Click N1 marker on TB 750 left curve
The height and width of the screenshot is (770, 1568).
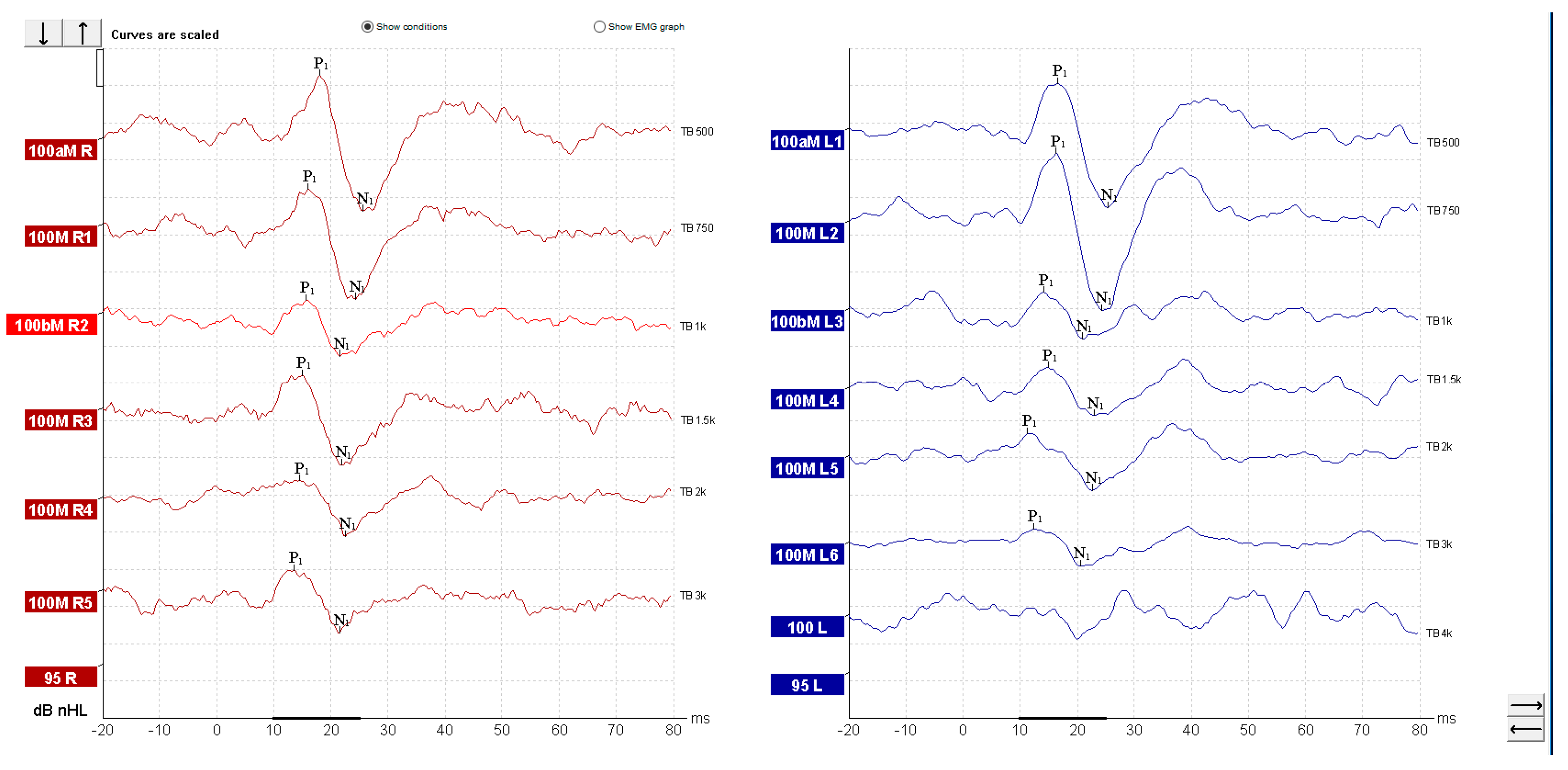(x=1103, y=298)
